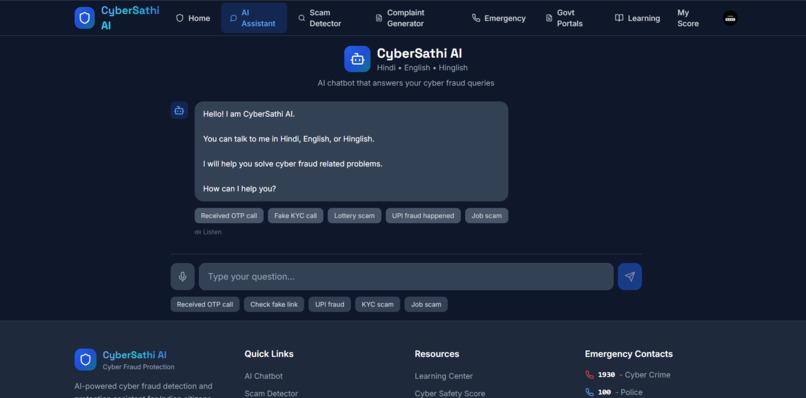
Task: Select the AI Assistant nav tab
Action: click(x=254, y=18)
